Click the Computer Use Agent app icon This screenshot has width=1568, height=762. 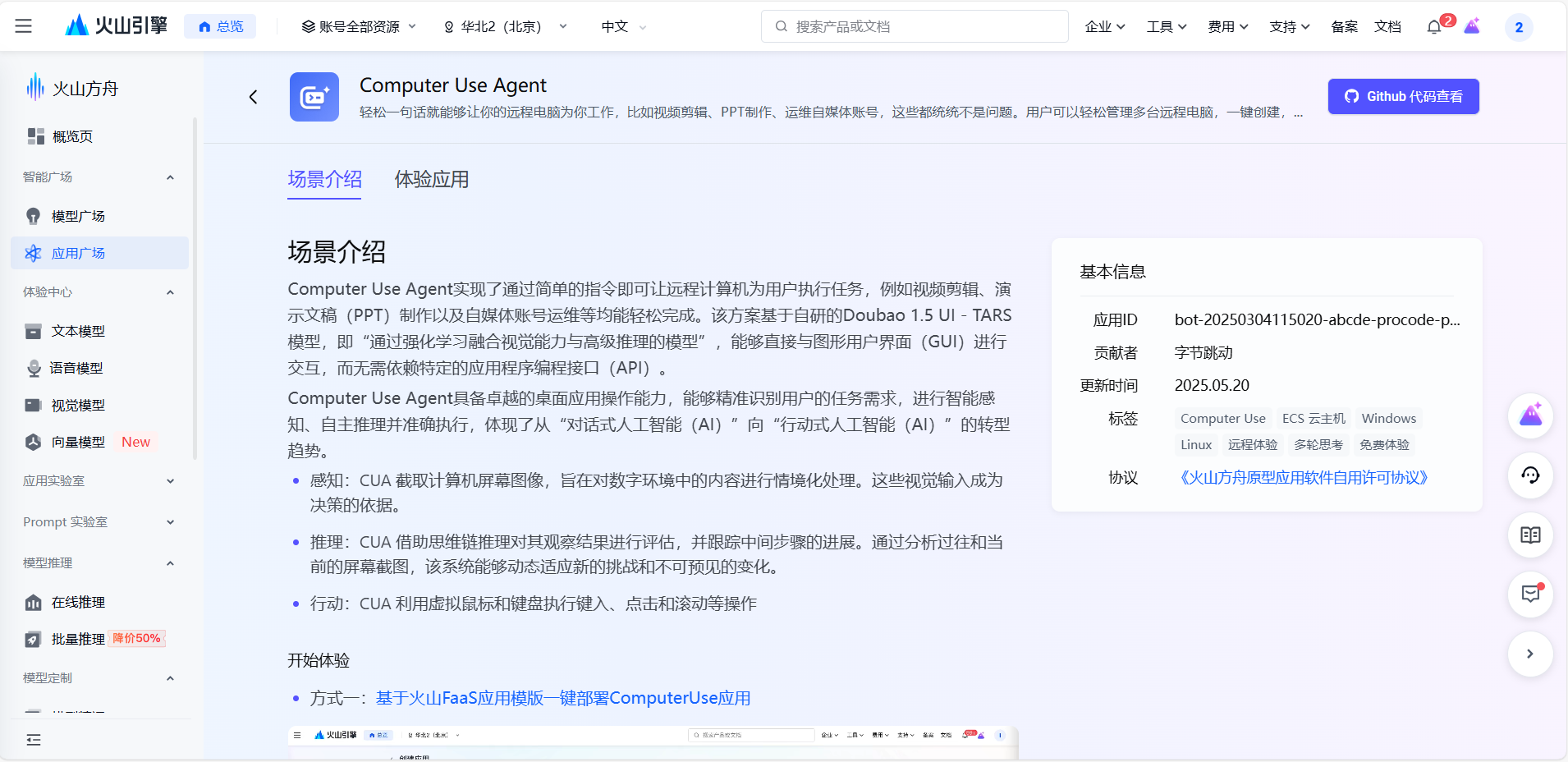pos(314,97)
